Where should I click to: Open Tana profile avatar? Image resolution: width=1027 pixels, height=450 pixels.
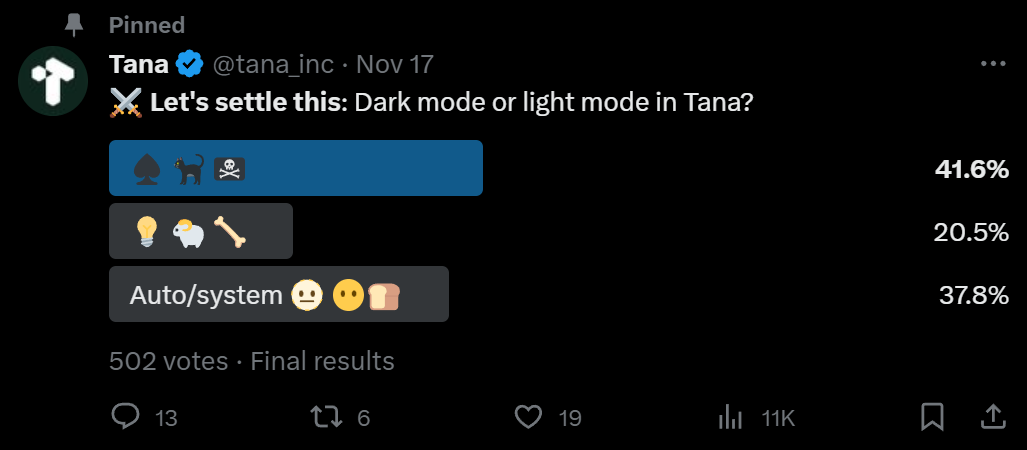click(53, 81)
